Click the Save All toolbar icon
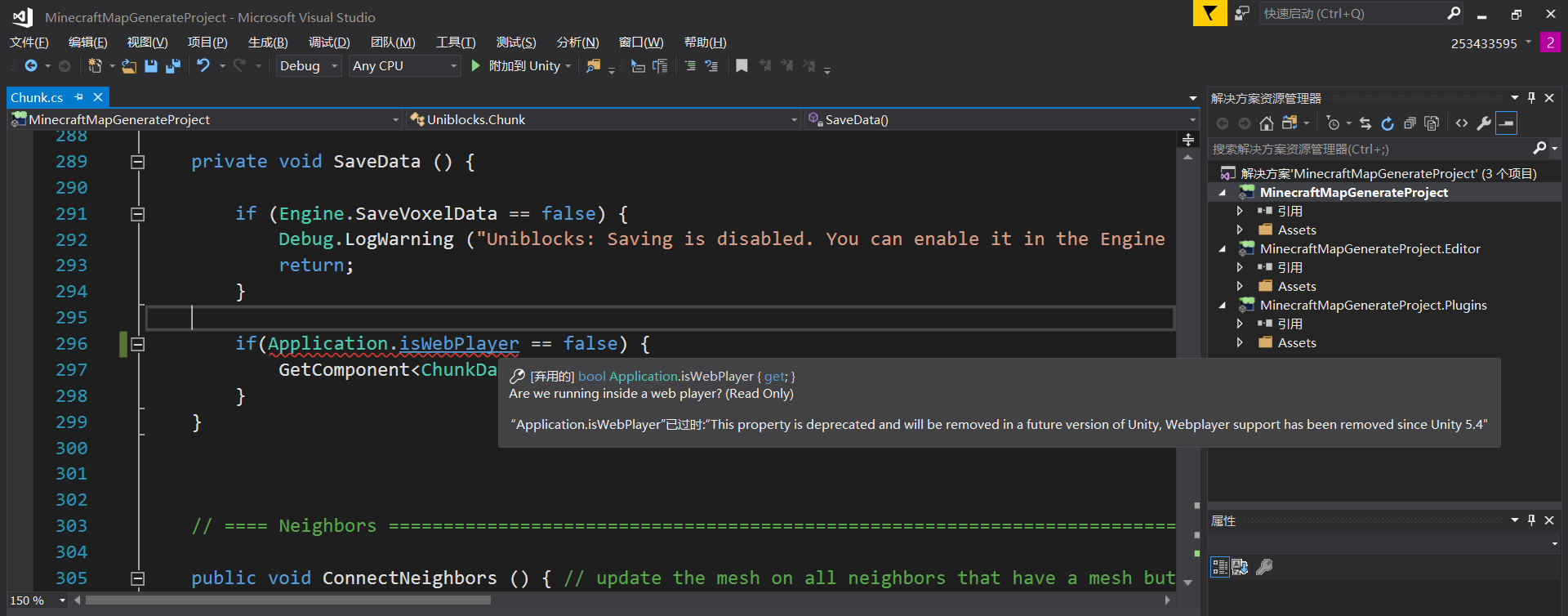The height and width of the screenshot is (616, 1568). point(173,66)
